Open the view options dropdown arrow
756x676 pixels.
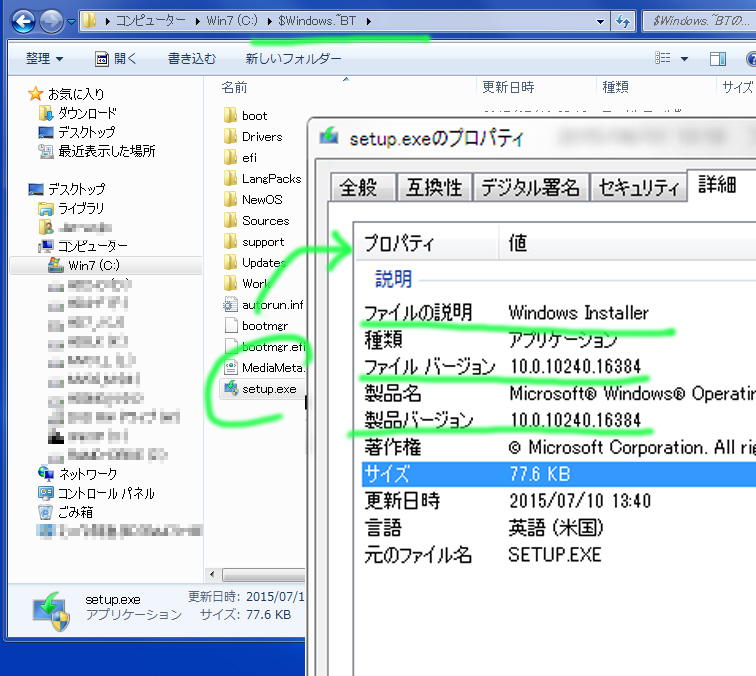click(684, 59)
